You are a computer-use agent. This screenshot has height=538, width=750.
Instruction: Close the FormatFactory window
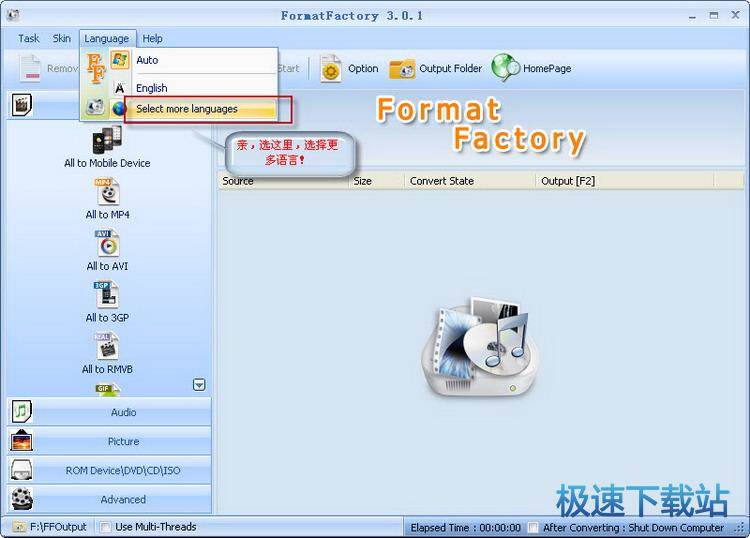(735, 15)
